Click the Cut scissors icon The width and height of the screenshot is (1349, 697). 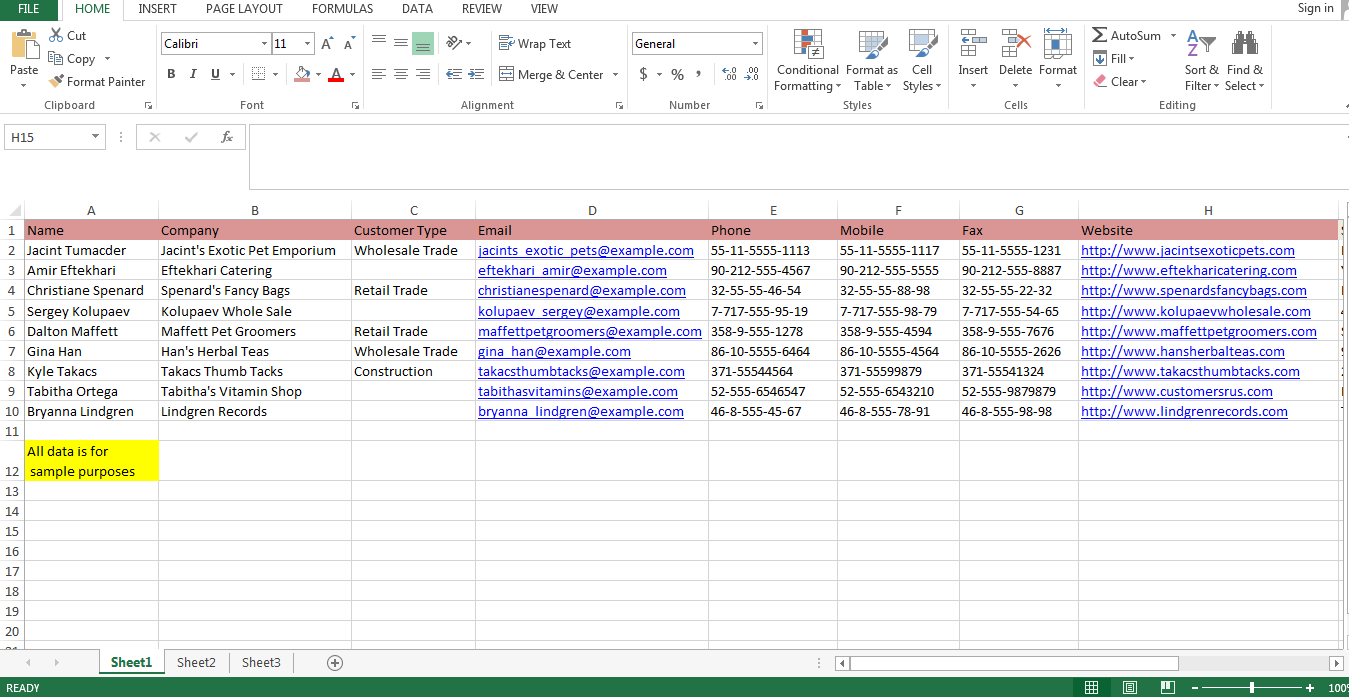click(57, 35)
